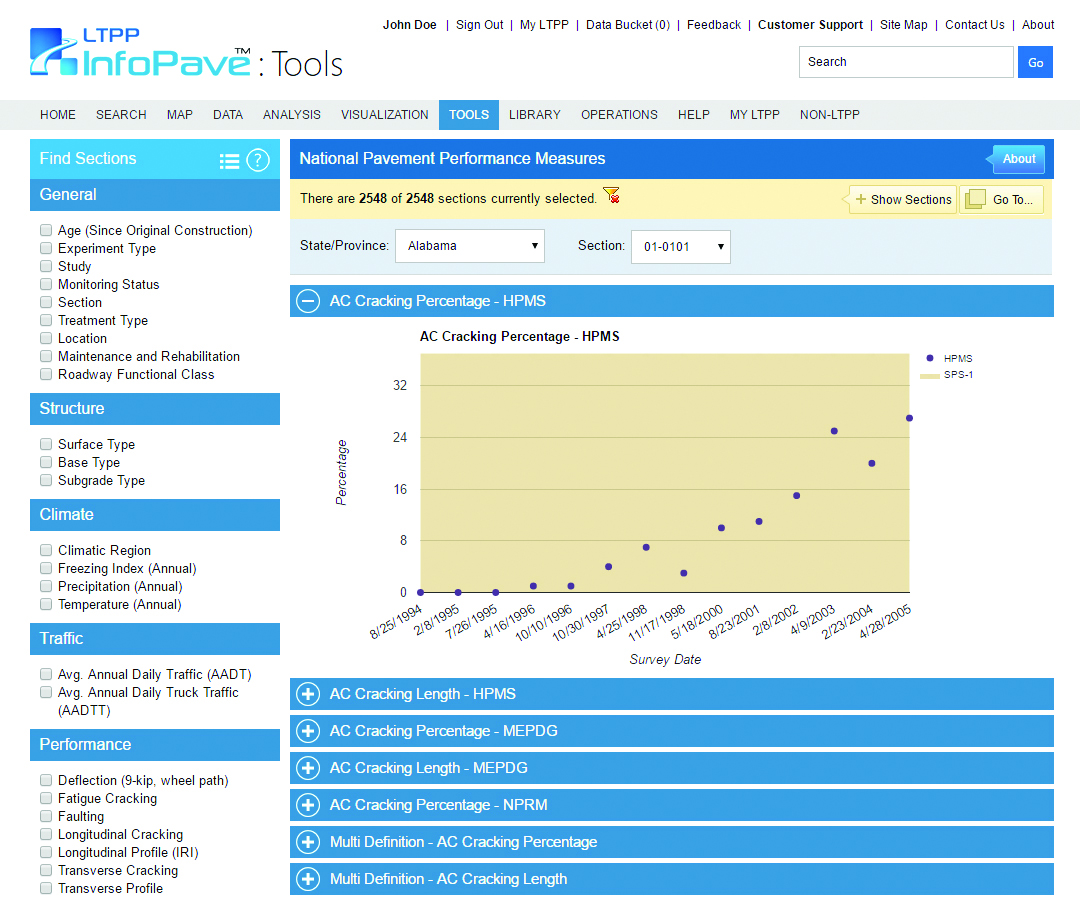
Task: Go to the SEARCH menu item
Action: coord(121,115)
